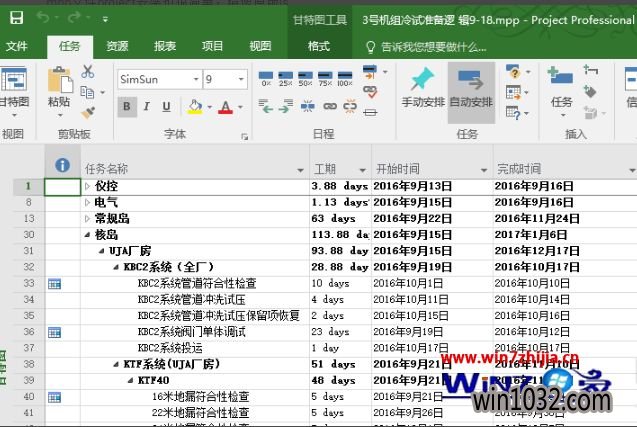Click the Cut scissors icon
The height and width of the screenshot is (427, 637).
[x=88, y=71]
